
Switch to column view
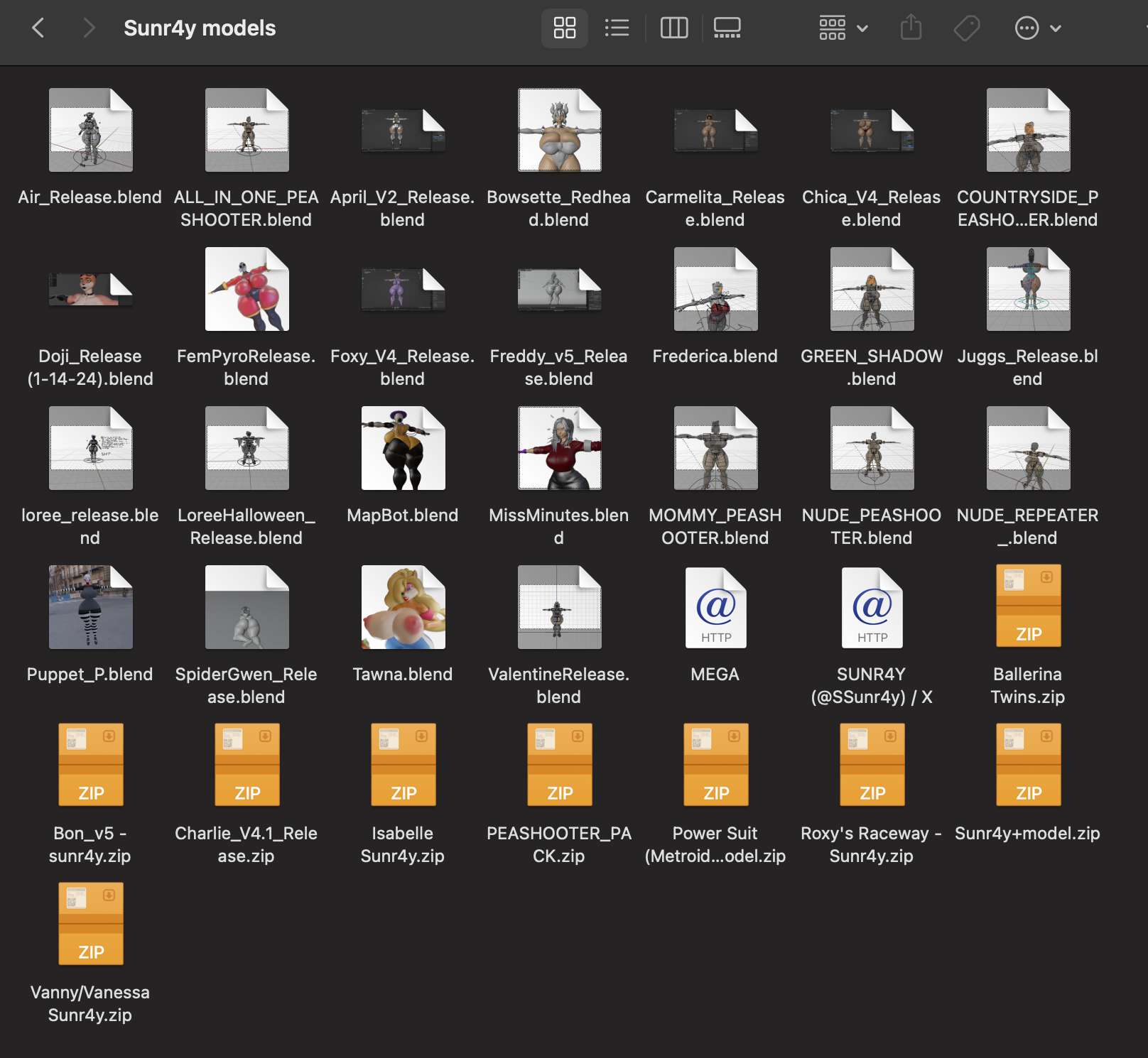click(674, 28)
